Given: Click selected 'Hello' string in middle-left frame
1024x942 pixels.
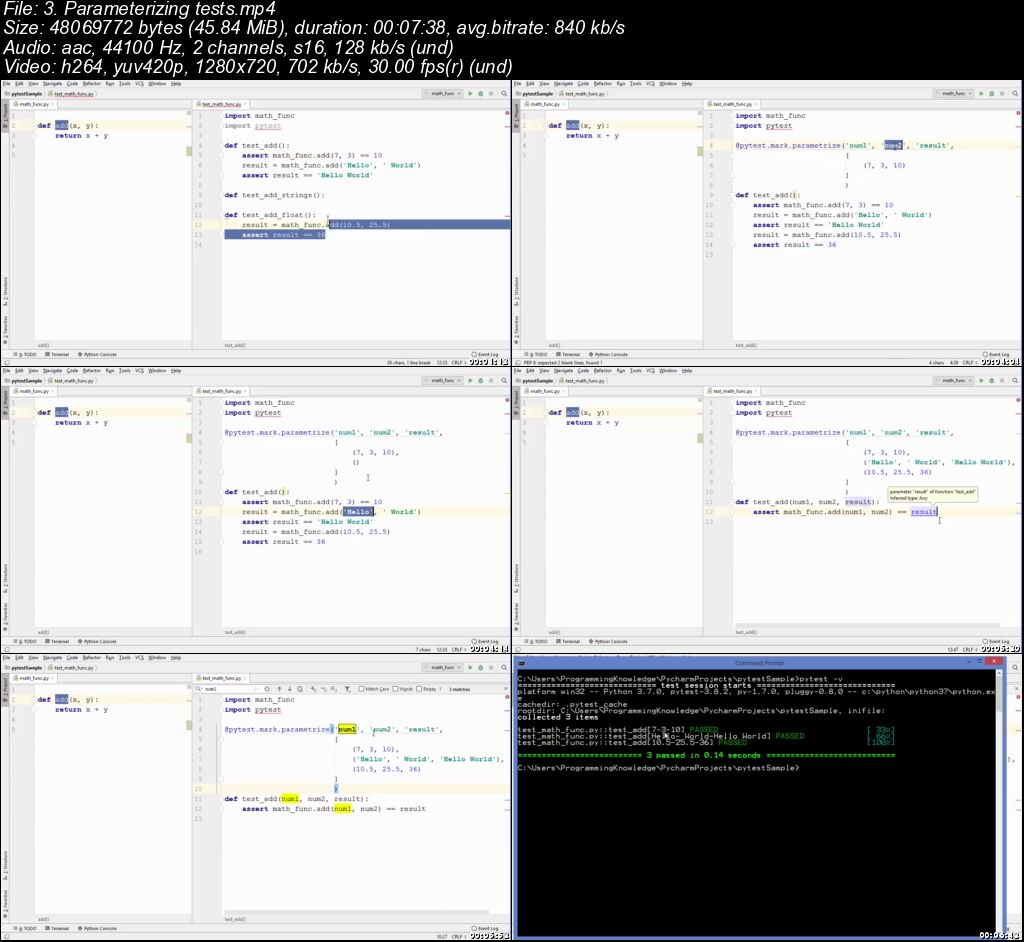Looking at the screenshot, I should coord(359,512).
